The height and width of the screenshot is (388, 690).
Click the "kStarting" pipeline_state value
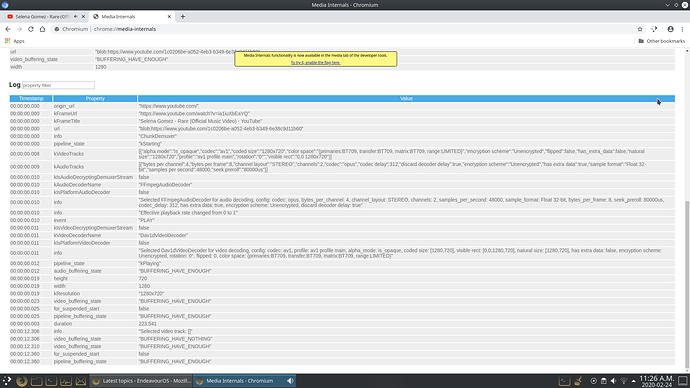[151, 144]
